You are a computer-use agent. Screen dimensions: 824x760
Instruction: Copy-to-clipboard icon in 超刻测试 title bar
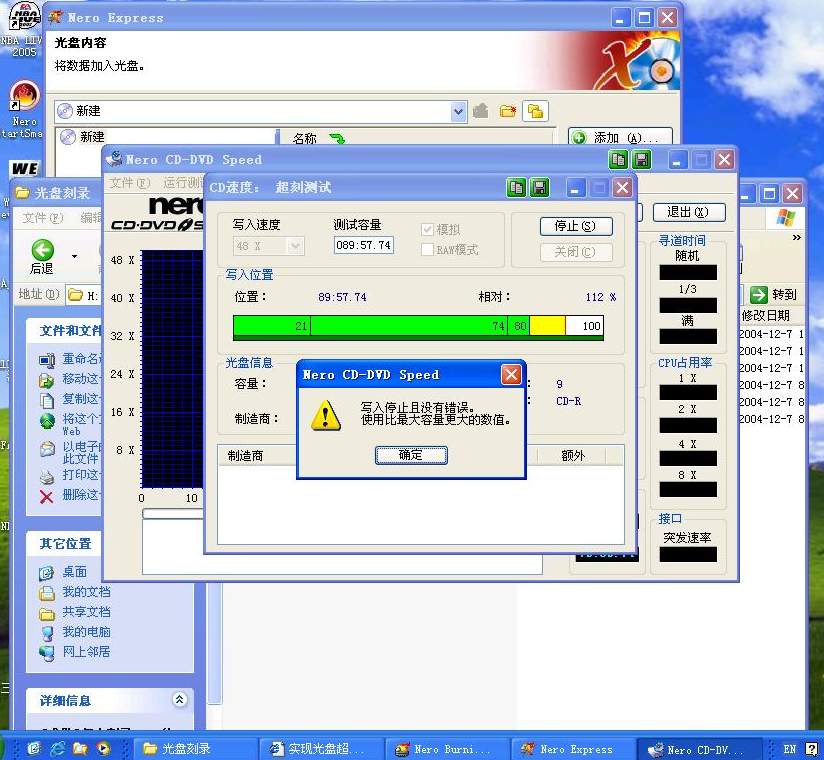pyautogui.click(x=517, y=187)
